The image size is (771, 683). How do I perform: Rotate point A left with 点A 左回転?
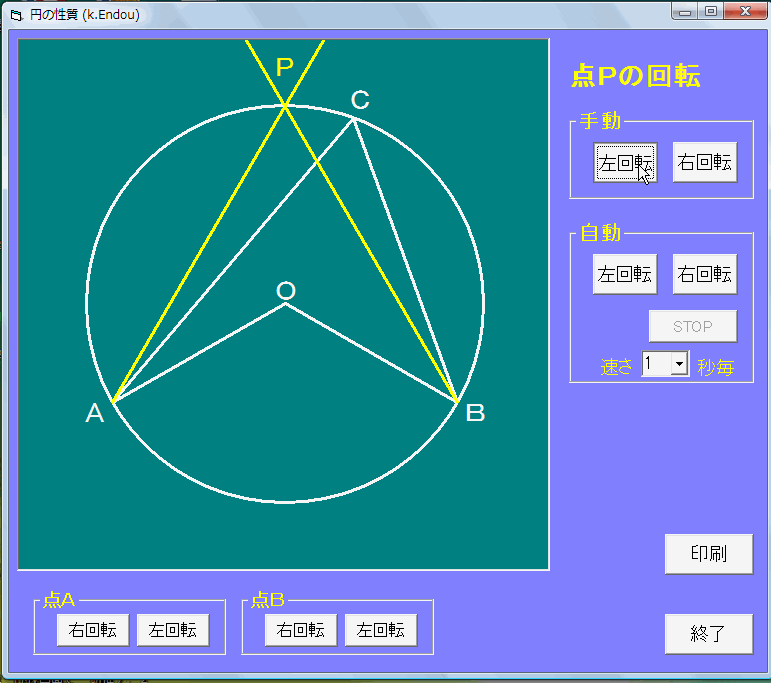173,630
